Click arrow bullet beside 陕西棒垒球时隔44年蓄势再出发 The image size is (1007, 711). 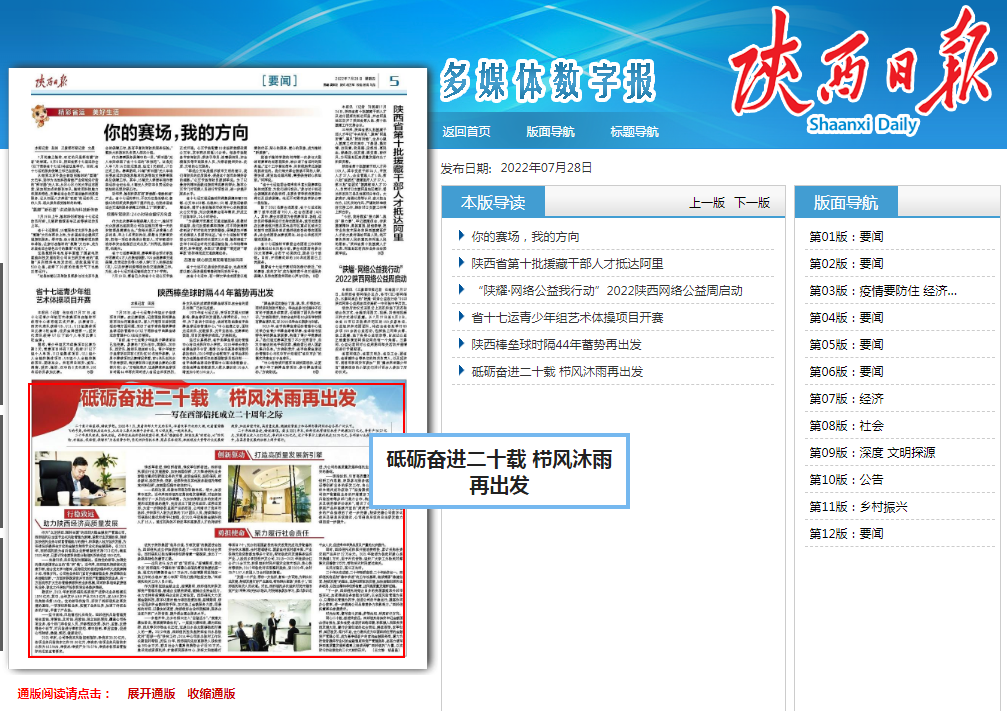[x=461, y=344]
